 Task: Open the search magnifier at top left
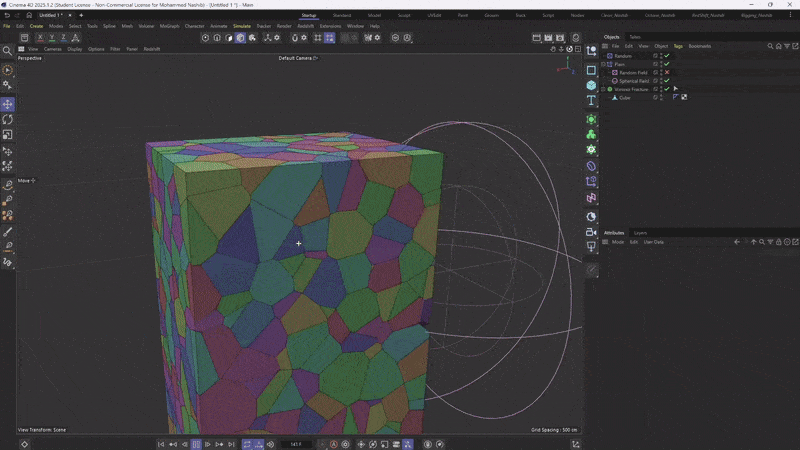pyautogui.click(x=7, y=51)
